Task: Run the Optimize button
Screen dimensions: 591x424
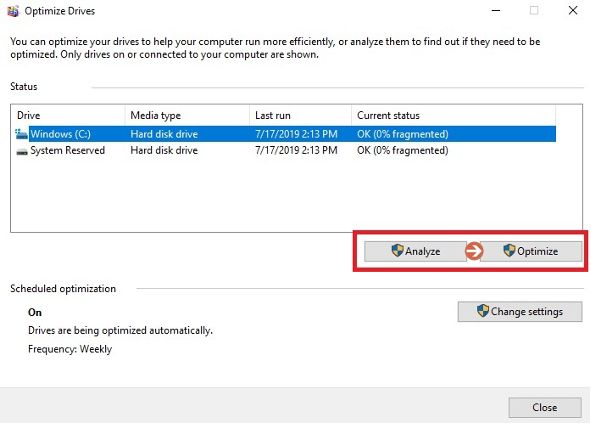Action: pos(531,251)
